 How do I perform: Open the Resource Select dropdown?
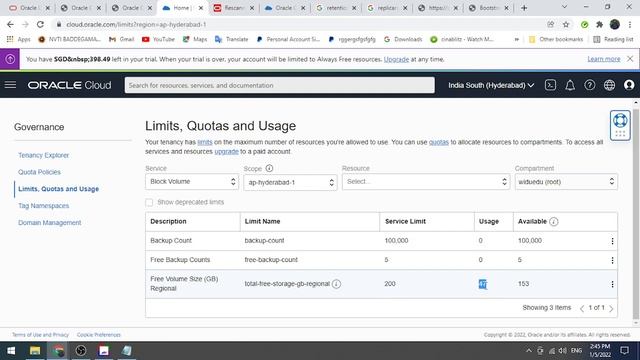tap(426, 182)
